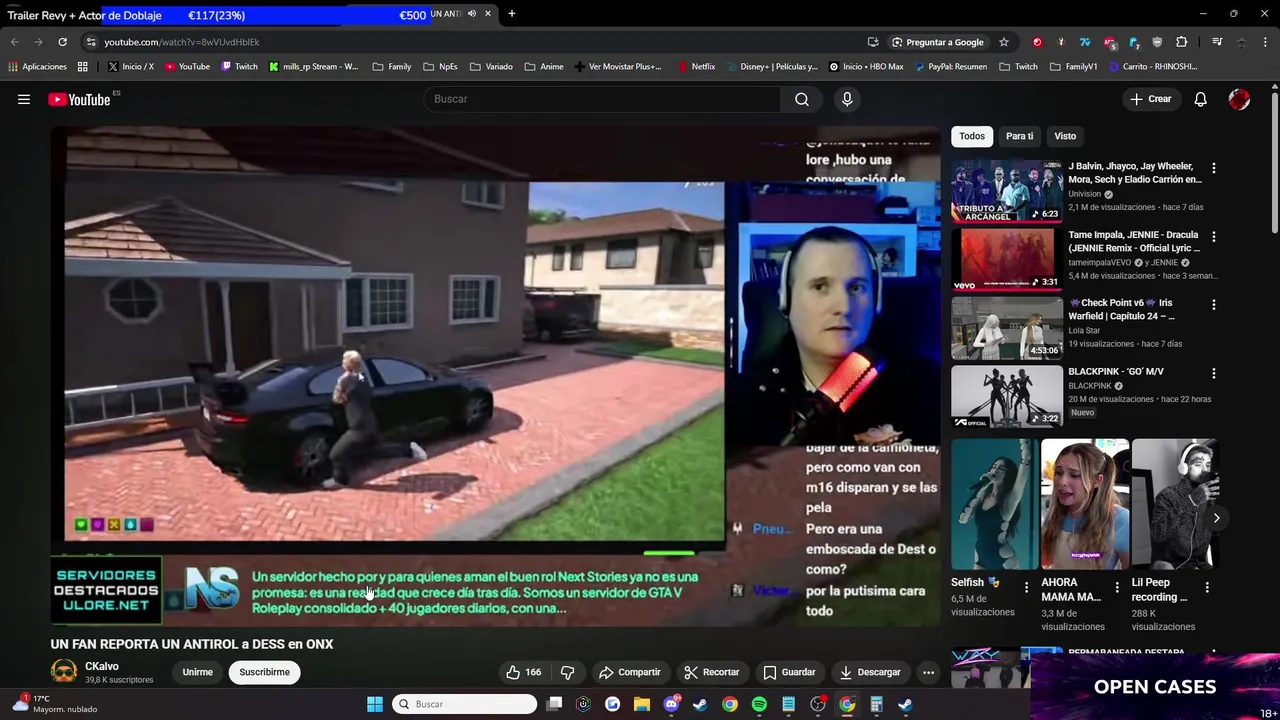Open J Balvin tributo a Arcángel thumbnail
1280x720 pixels.
[1007, 191]
